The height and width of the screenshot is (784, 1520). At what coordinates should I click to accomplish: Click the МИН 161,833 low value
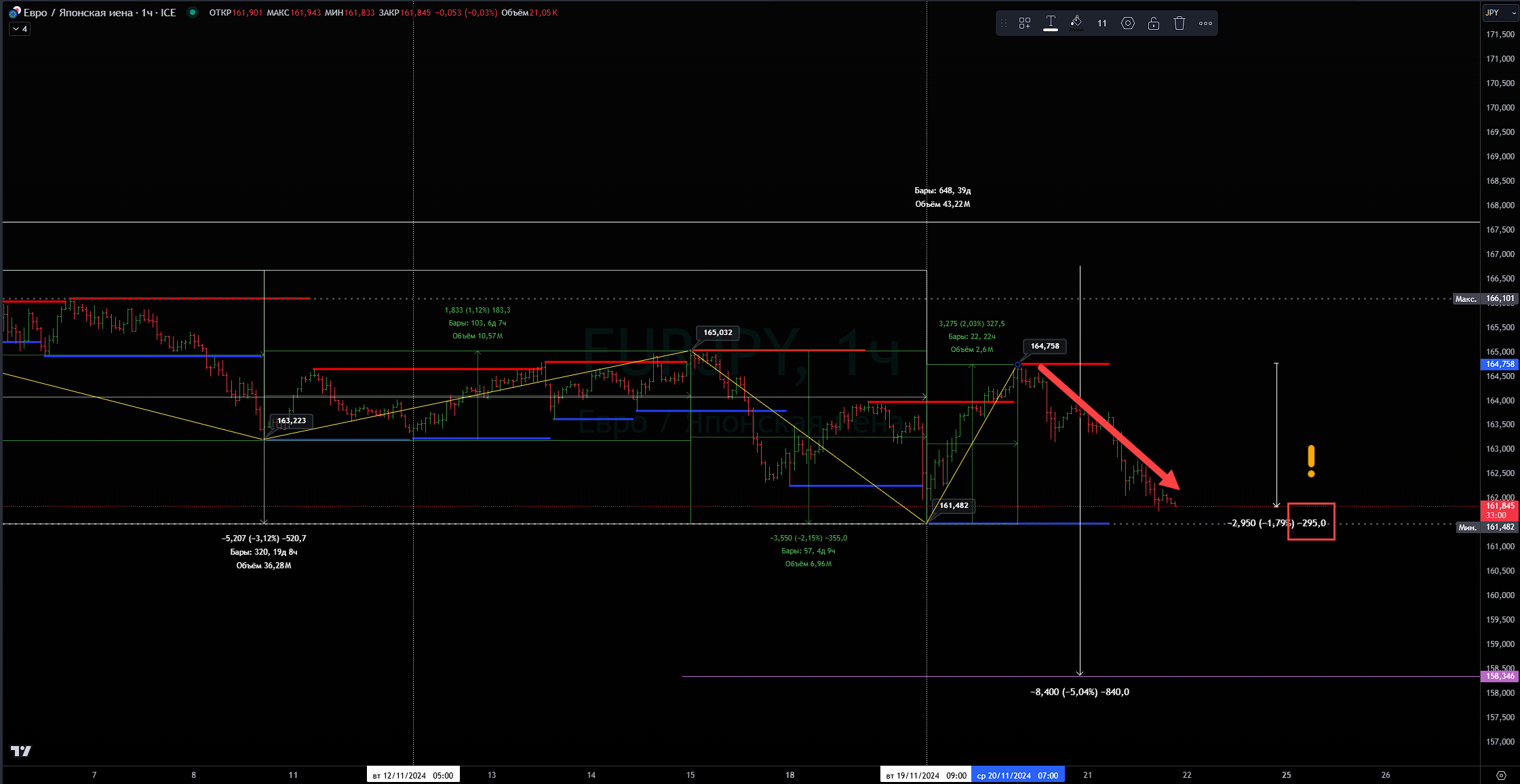pos(349,13)
